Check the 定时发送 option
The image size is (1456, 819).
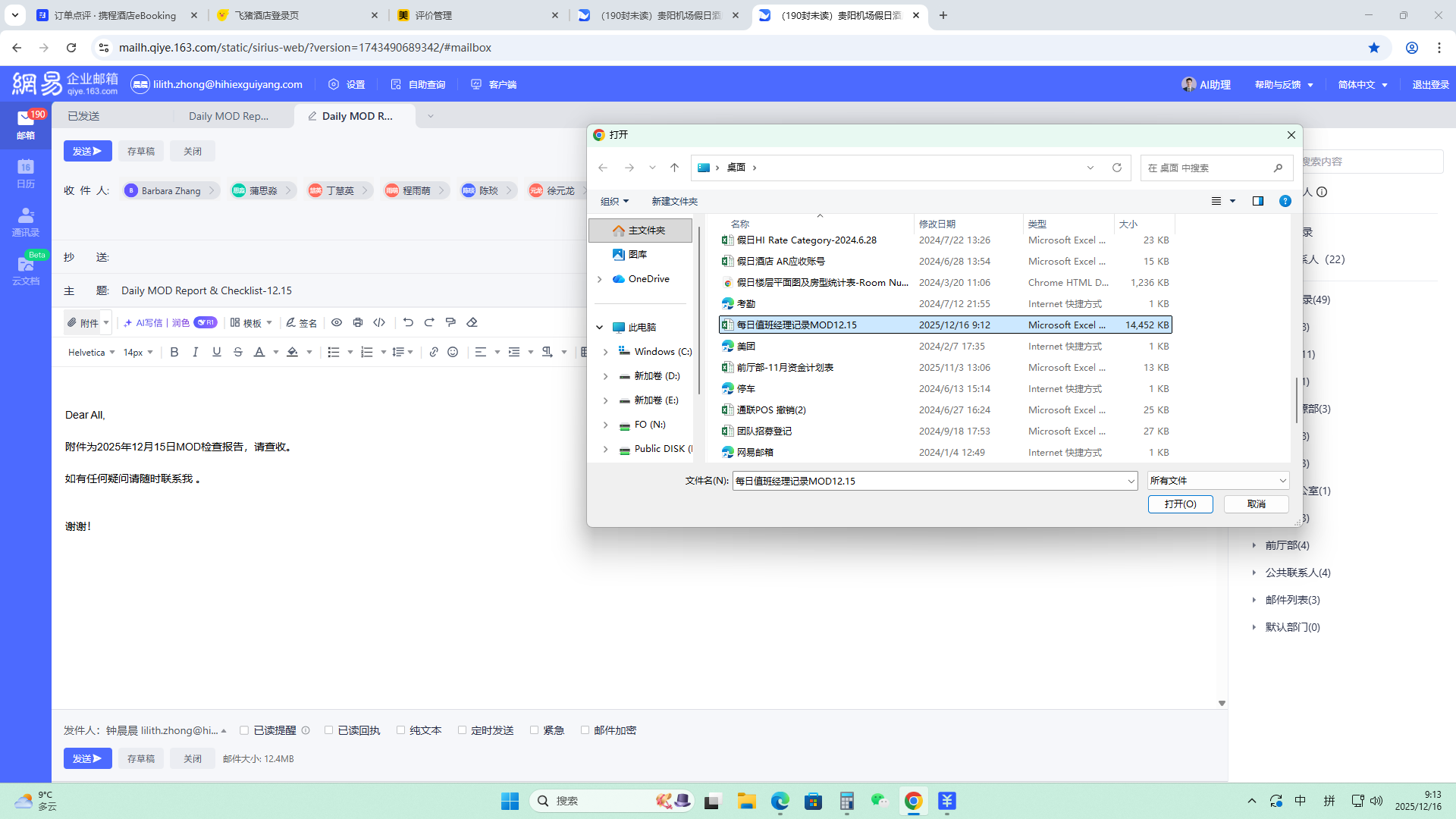pyautogui.click(x=462, y=730)
